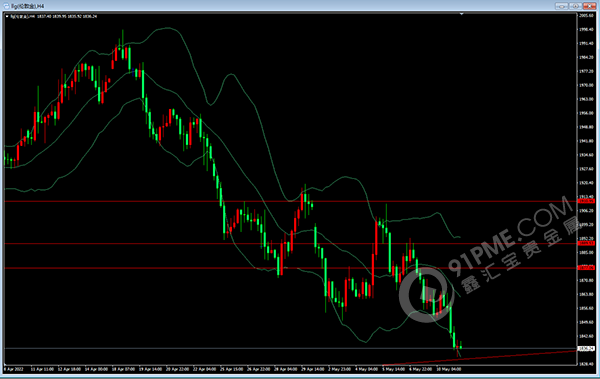Click the 10 May 04:00 time axis label
This screenshot has height=379, width=600.
click(448, 369)
